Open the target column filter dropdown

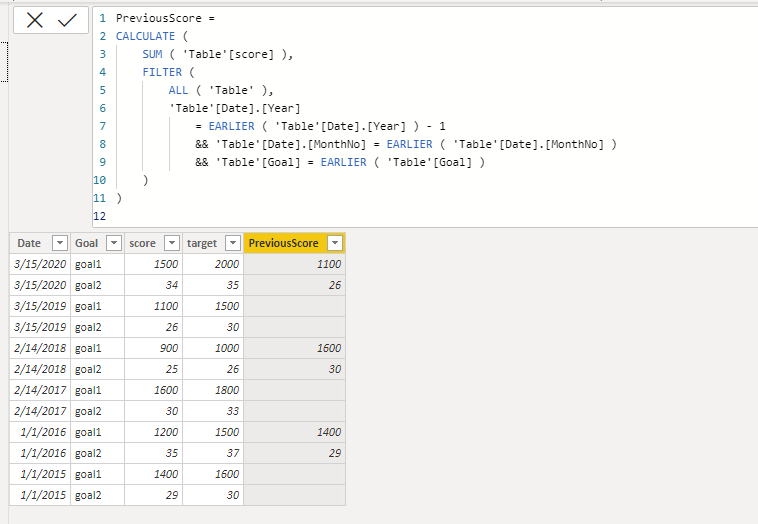coord(233,243)
